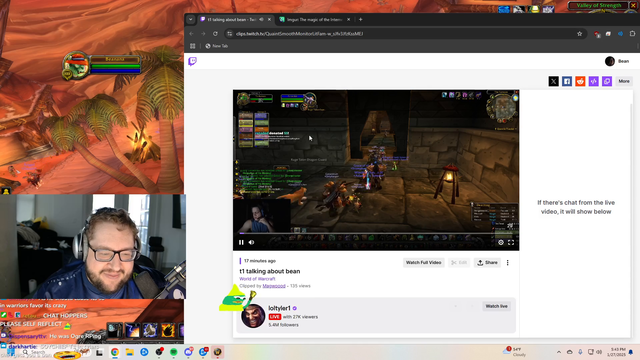
Task: Copy the clip embed code icon
Action: [593, 81]
